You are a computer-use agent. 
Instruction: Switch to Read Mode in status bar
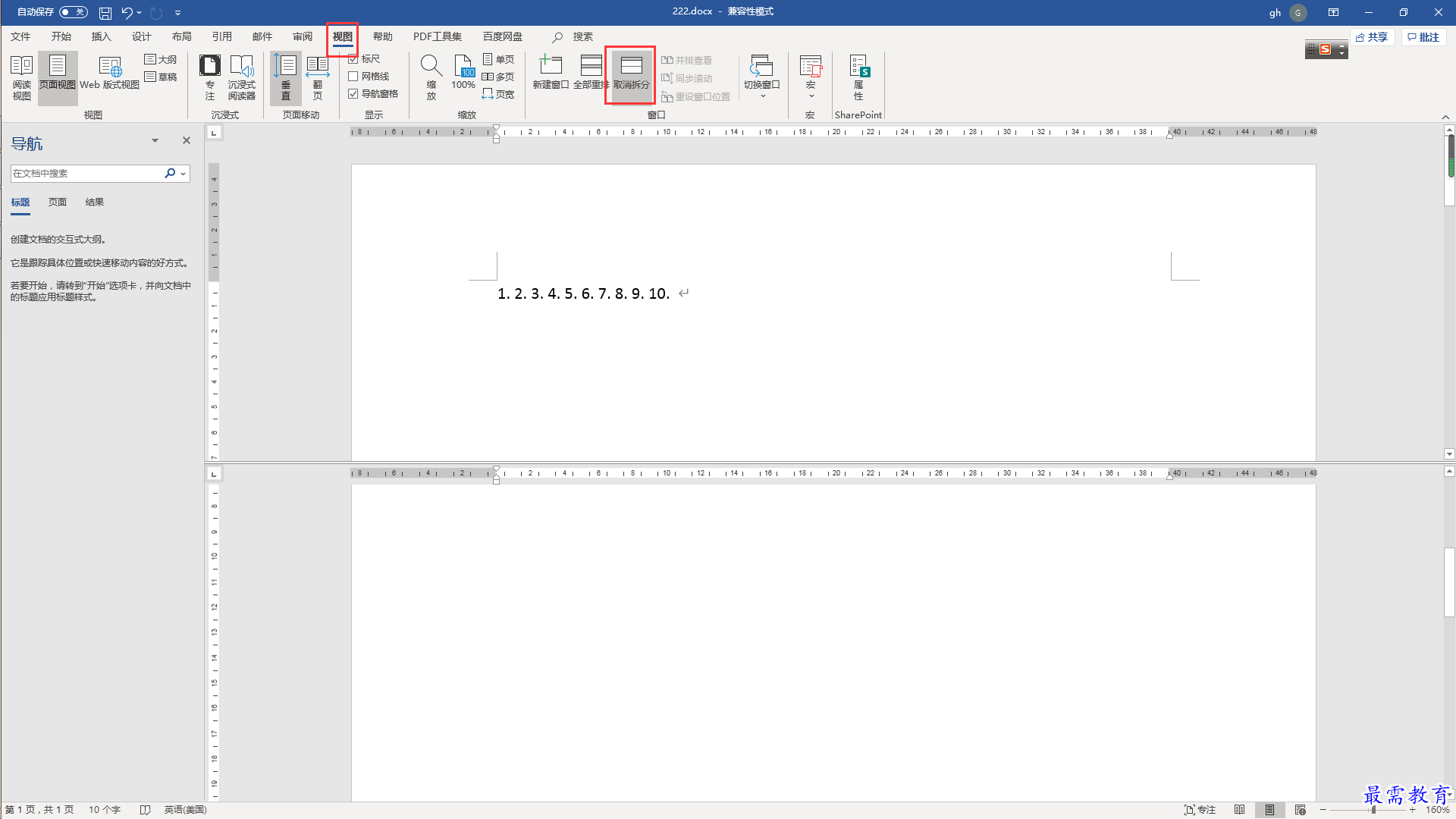pos(1239,810)
